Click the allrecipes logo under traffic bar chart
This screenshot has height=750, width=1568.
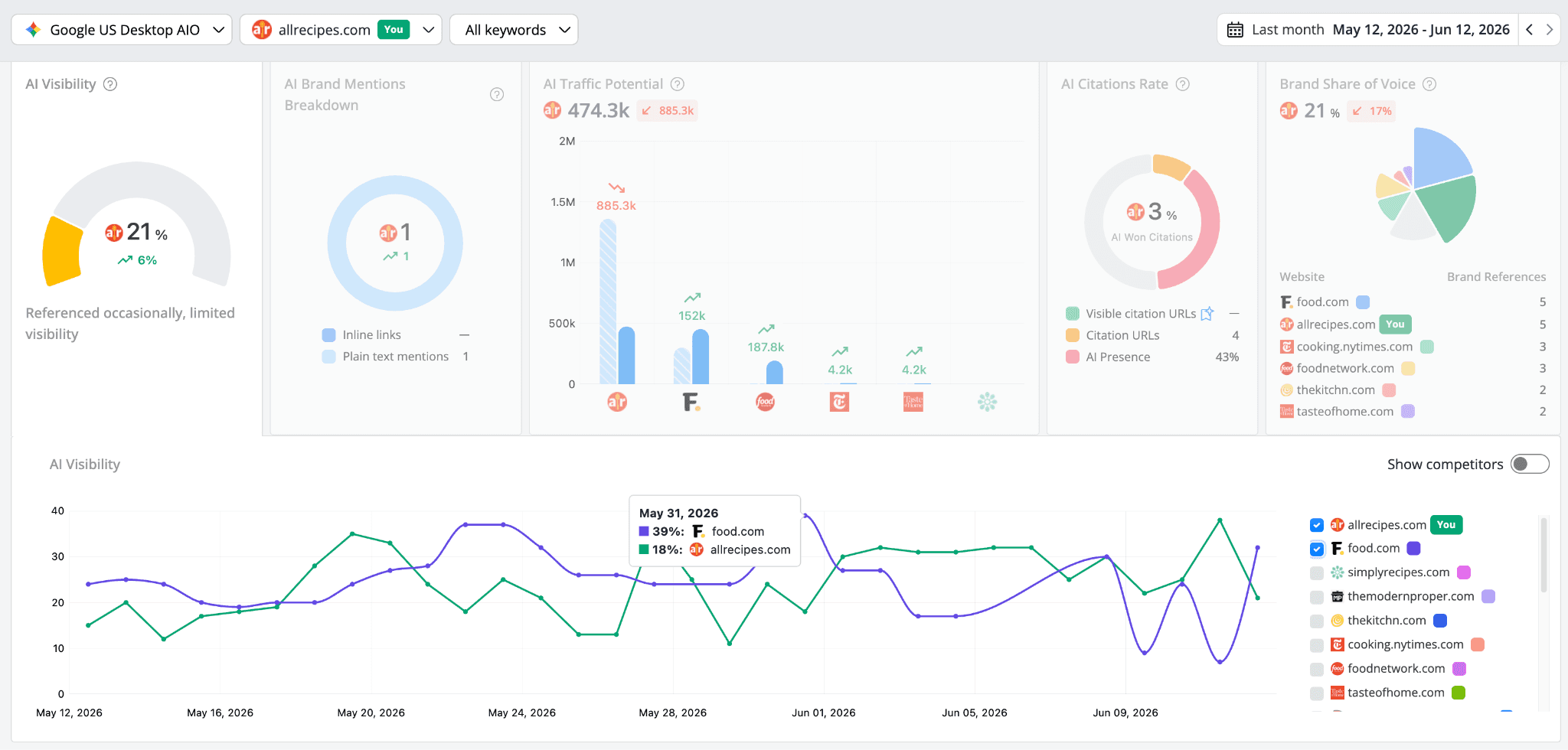coord(617,402)
